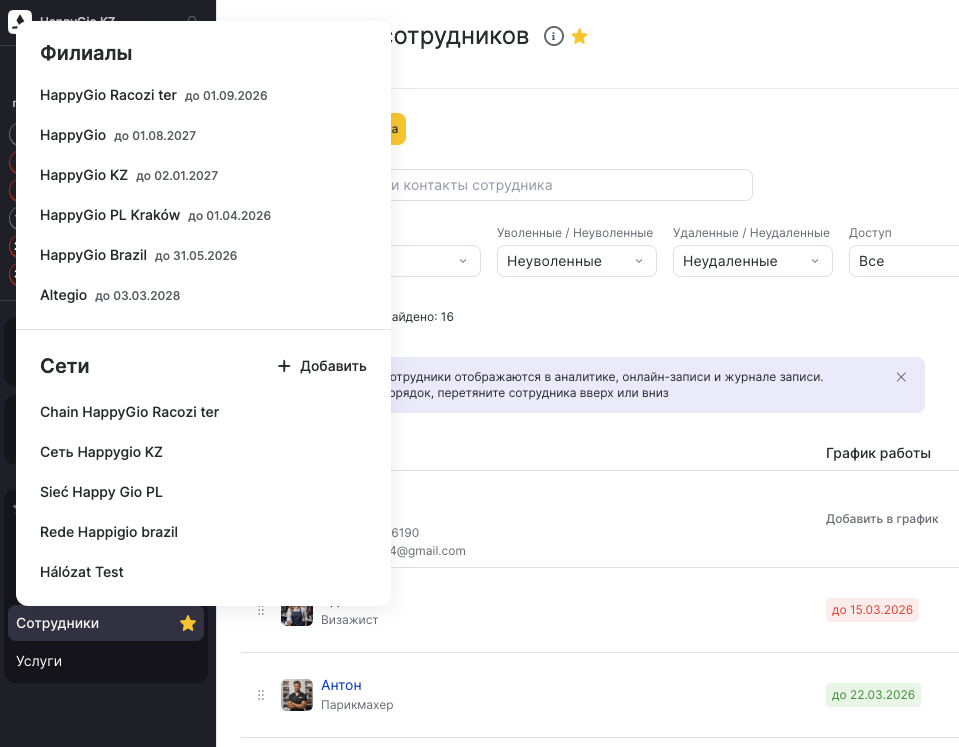Image resolution: width=959 pixels, height=747 pixels.
Task: Select HappyGio Racozi ter branch
Action: pos(108,95)
